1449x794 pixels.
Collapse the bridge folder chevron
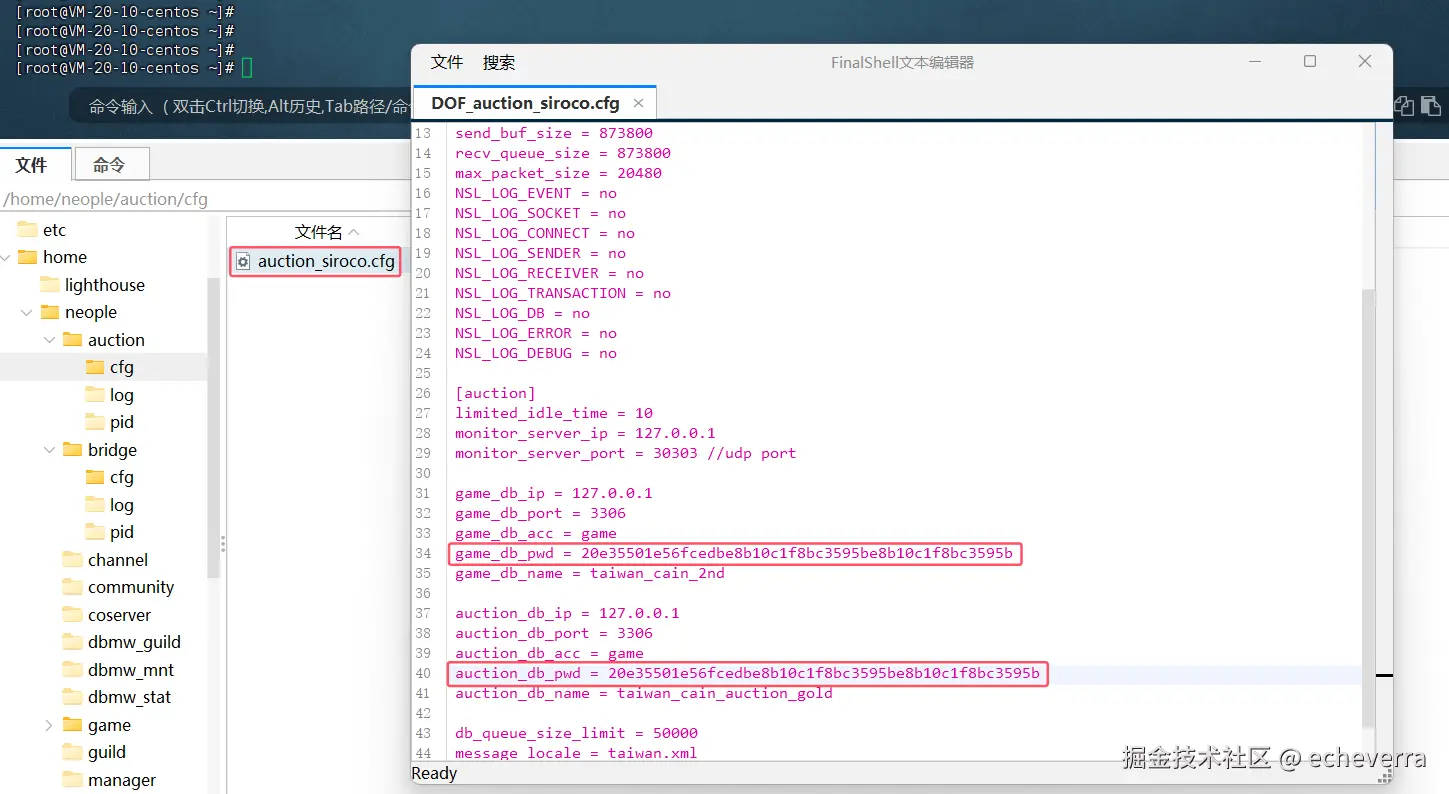[49, 450]
